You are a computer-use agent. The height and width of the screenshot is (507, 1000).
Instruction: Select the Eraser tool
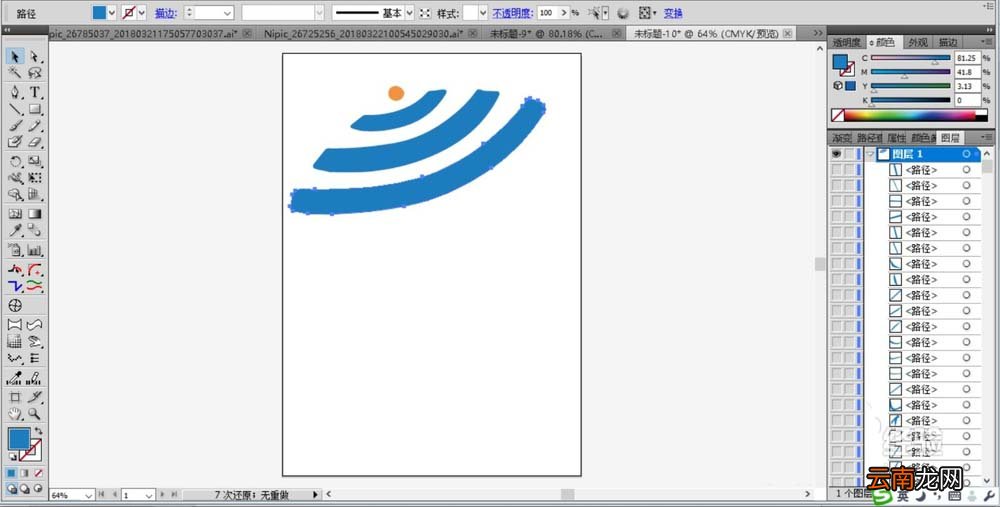pyautogui.click(x=34, y=142)
